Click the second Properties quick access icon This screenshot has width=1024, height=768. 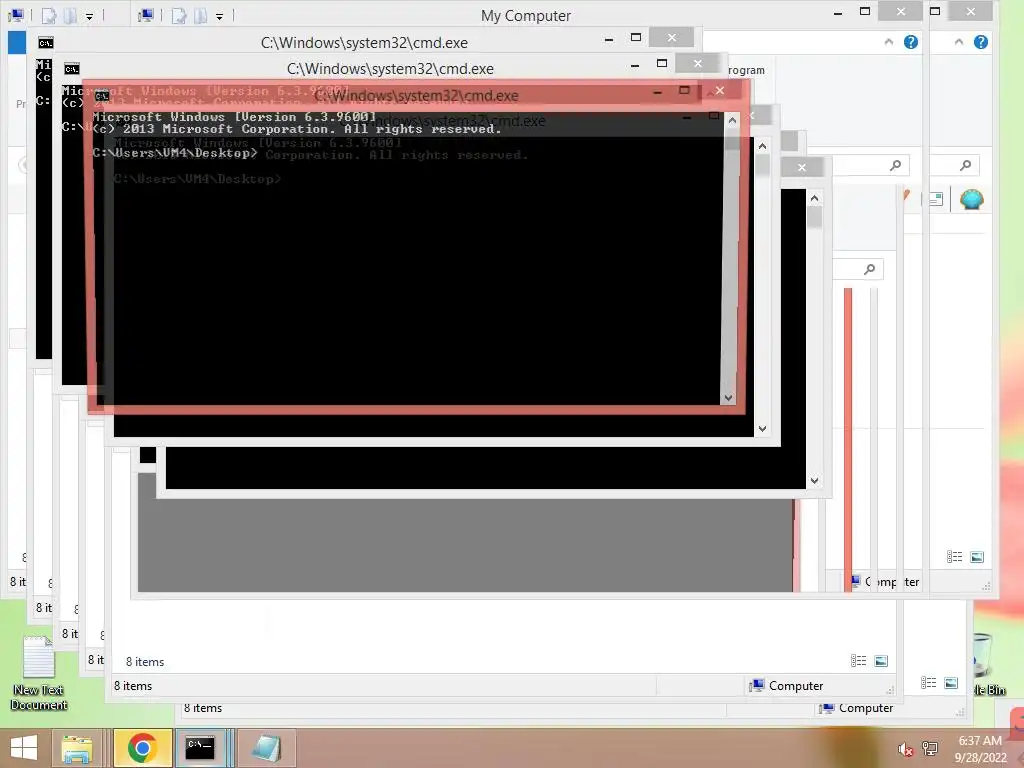click(x=179, y=16)
